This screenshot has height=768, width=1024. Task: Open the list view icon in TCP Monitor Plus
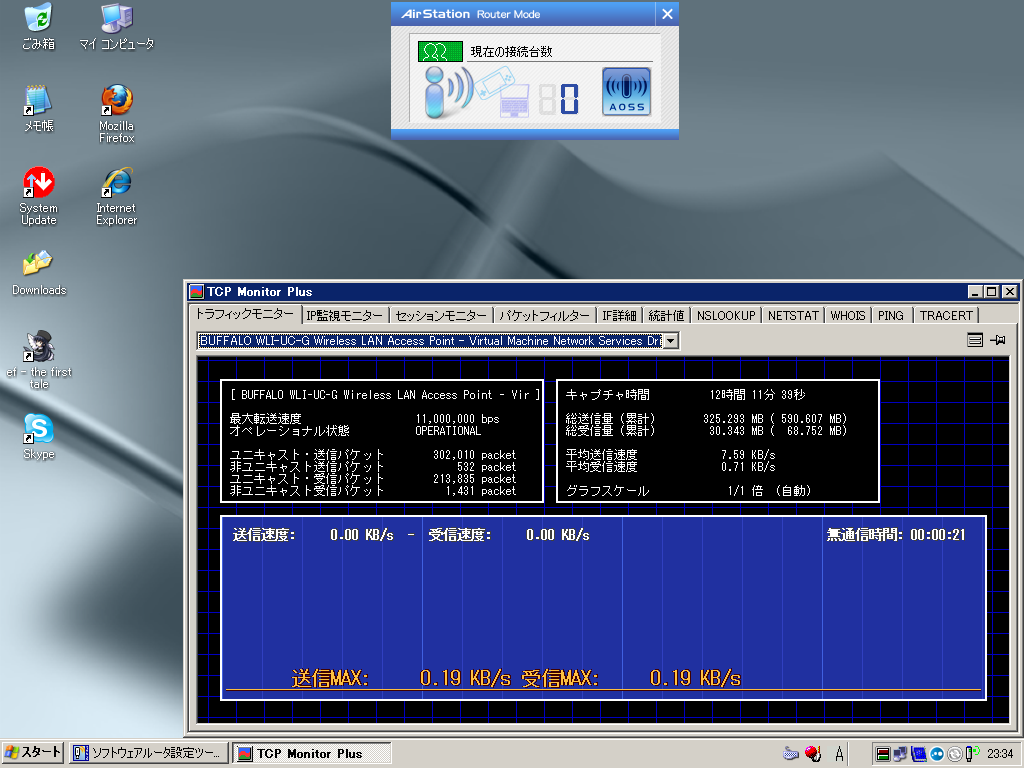coord(975,340)
